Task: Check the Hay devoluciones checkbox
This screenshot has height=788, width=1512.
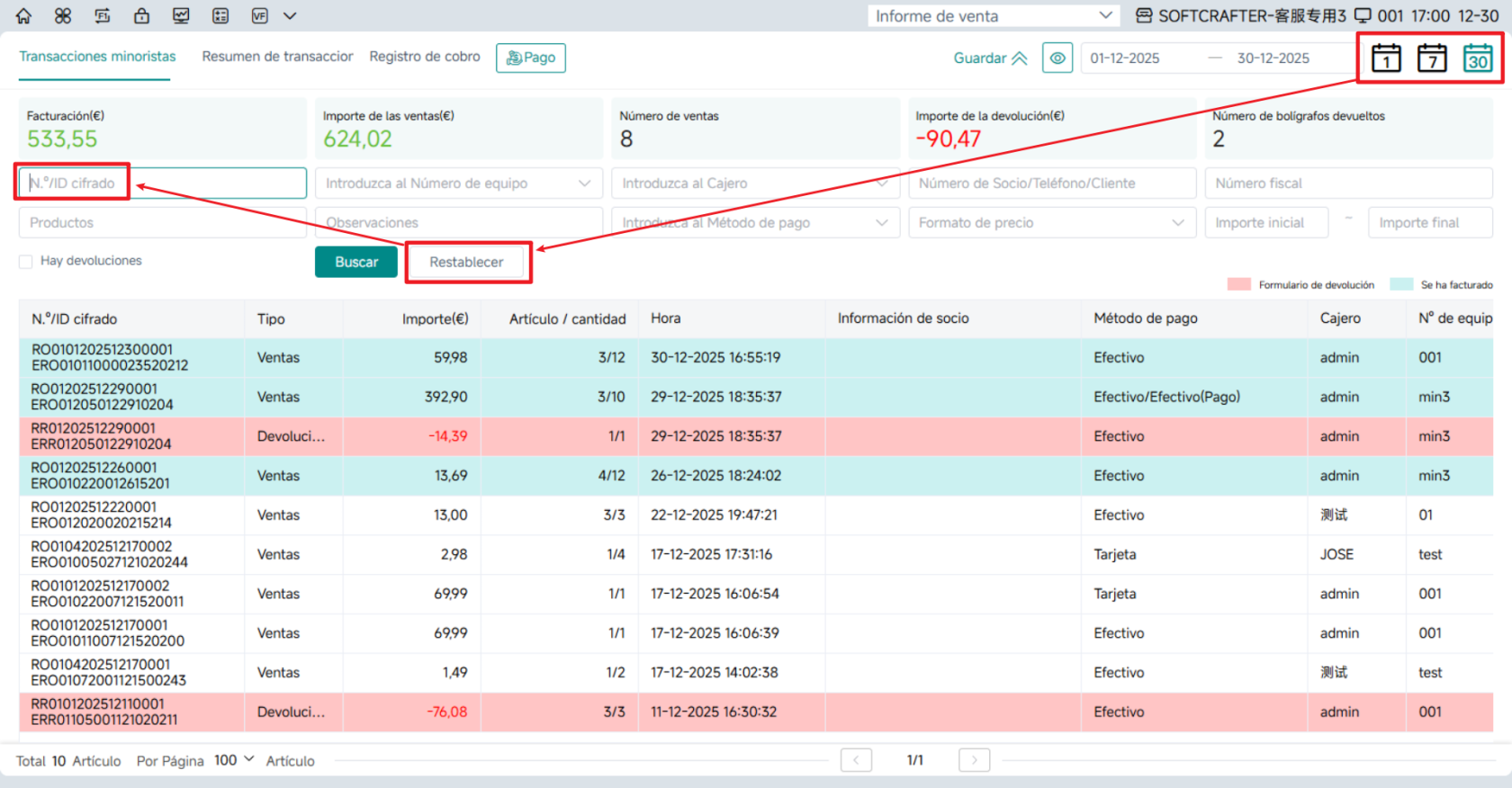Action: (x=26, y=262)
